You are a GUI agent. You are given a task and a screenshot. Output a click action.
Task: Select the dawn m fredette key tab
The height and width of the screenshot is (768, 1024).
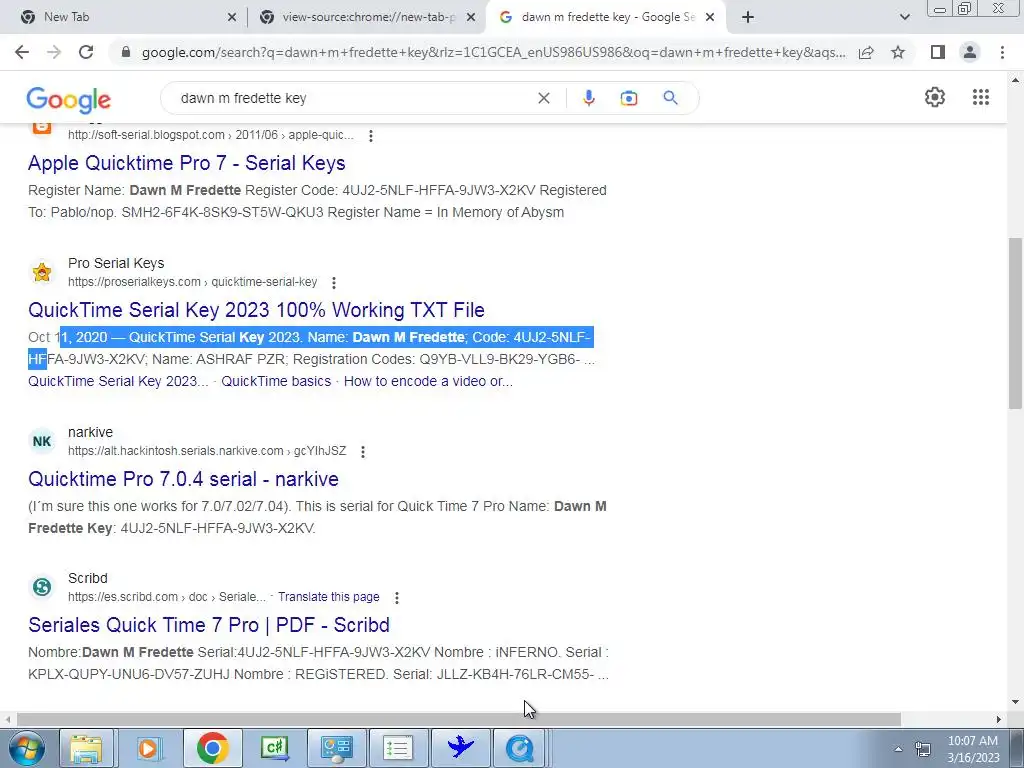pos(607,18)
